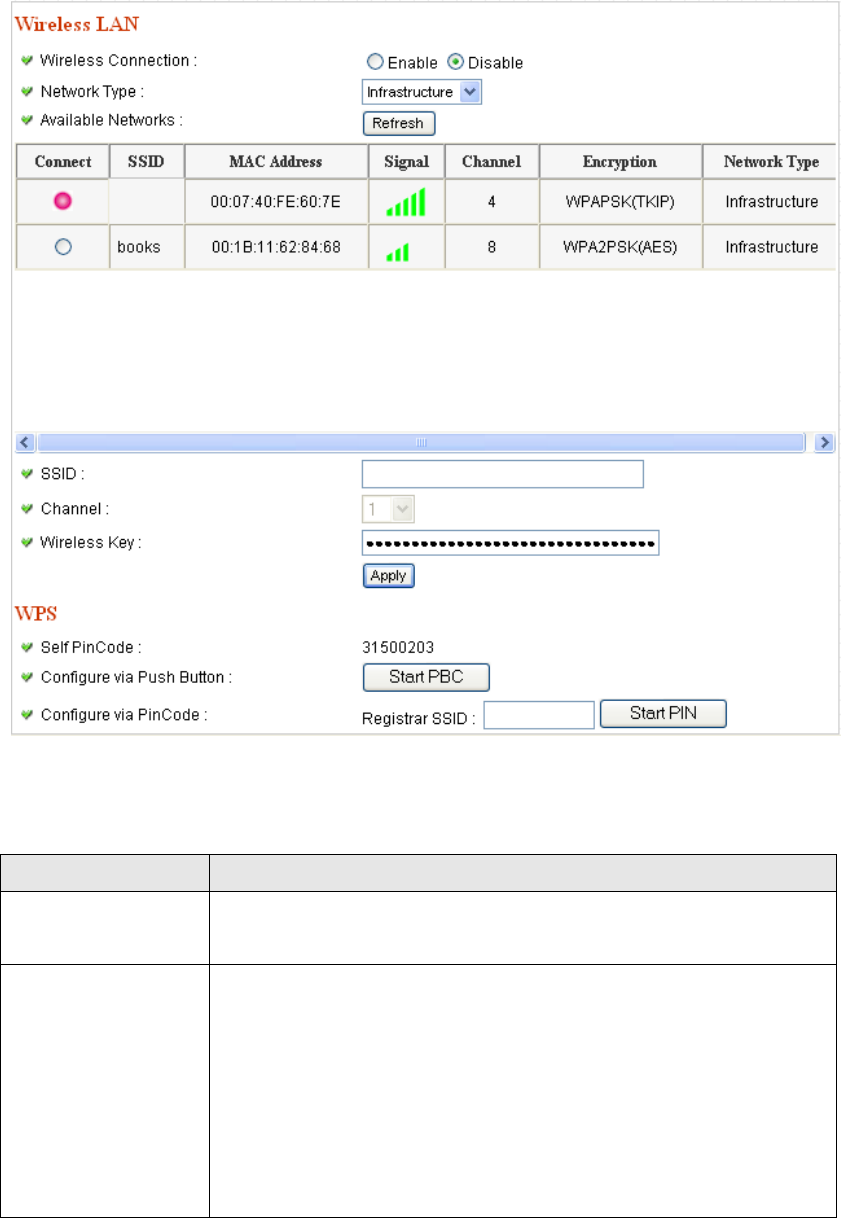The image size is (841, 1218).
Task: Click MAC address 00:1B:11:62:84:68
Action: click(x=276, y=247)
